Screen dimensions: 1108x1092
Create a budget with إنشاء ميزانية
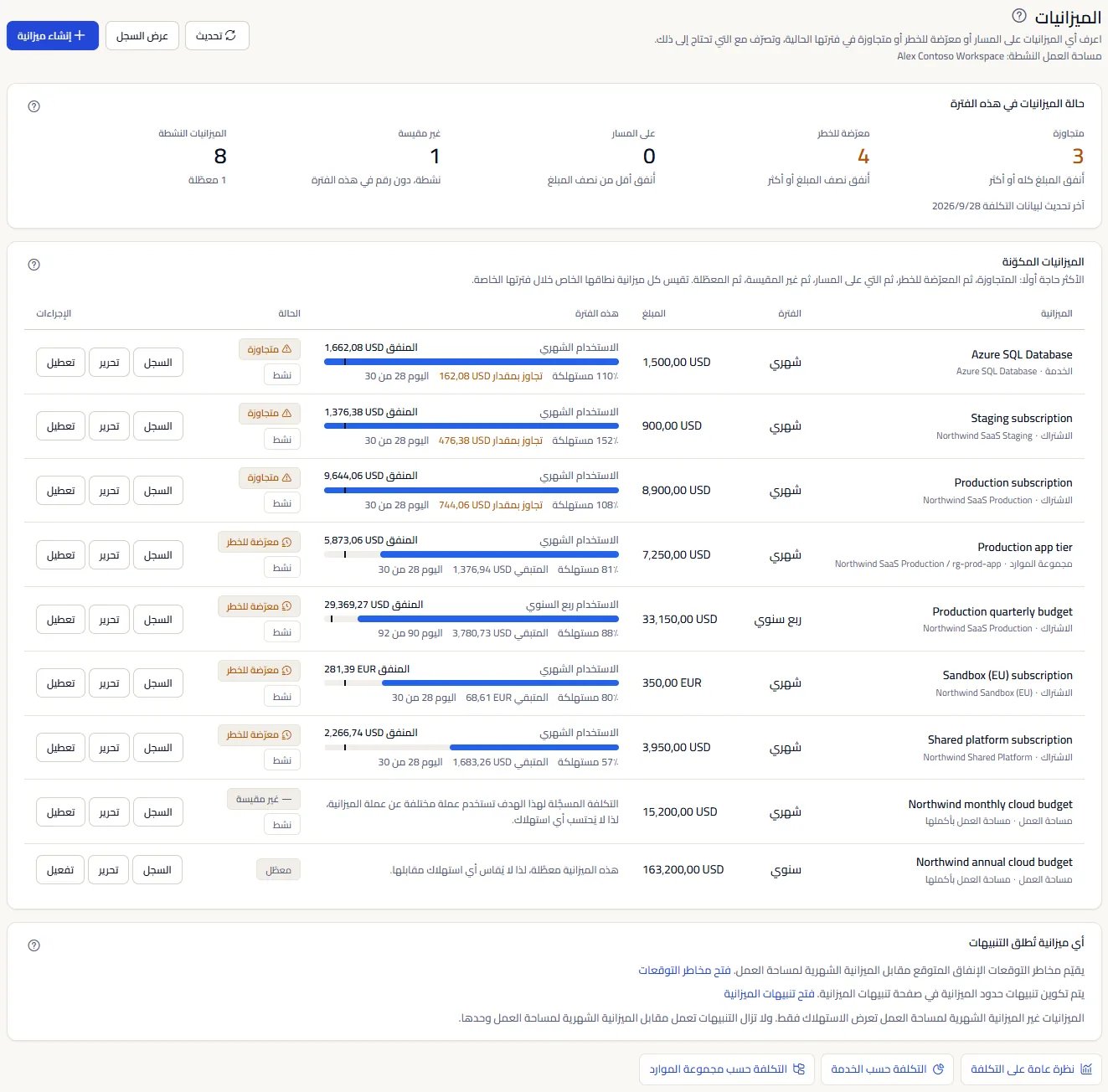coord(53,36)
